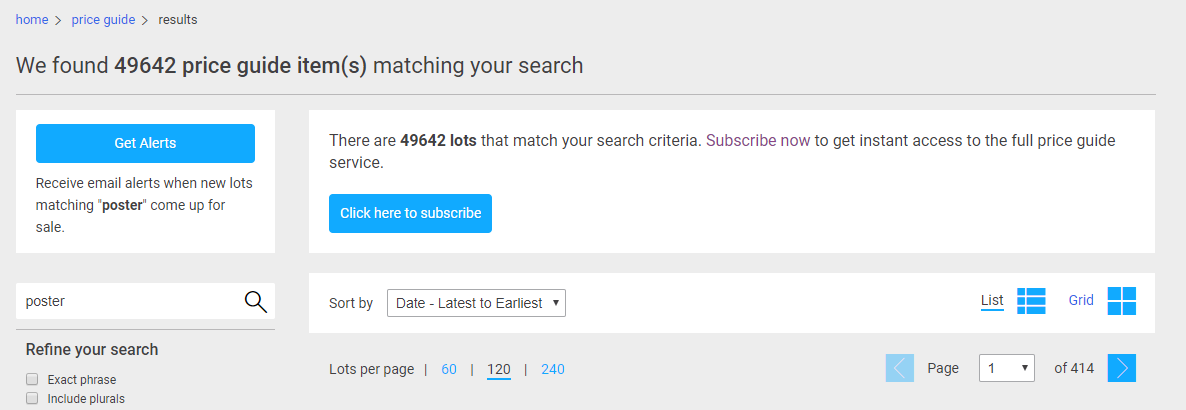
Task: Switch to list view icon
Action: (x=1031, y=300)
